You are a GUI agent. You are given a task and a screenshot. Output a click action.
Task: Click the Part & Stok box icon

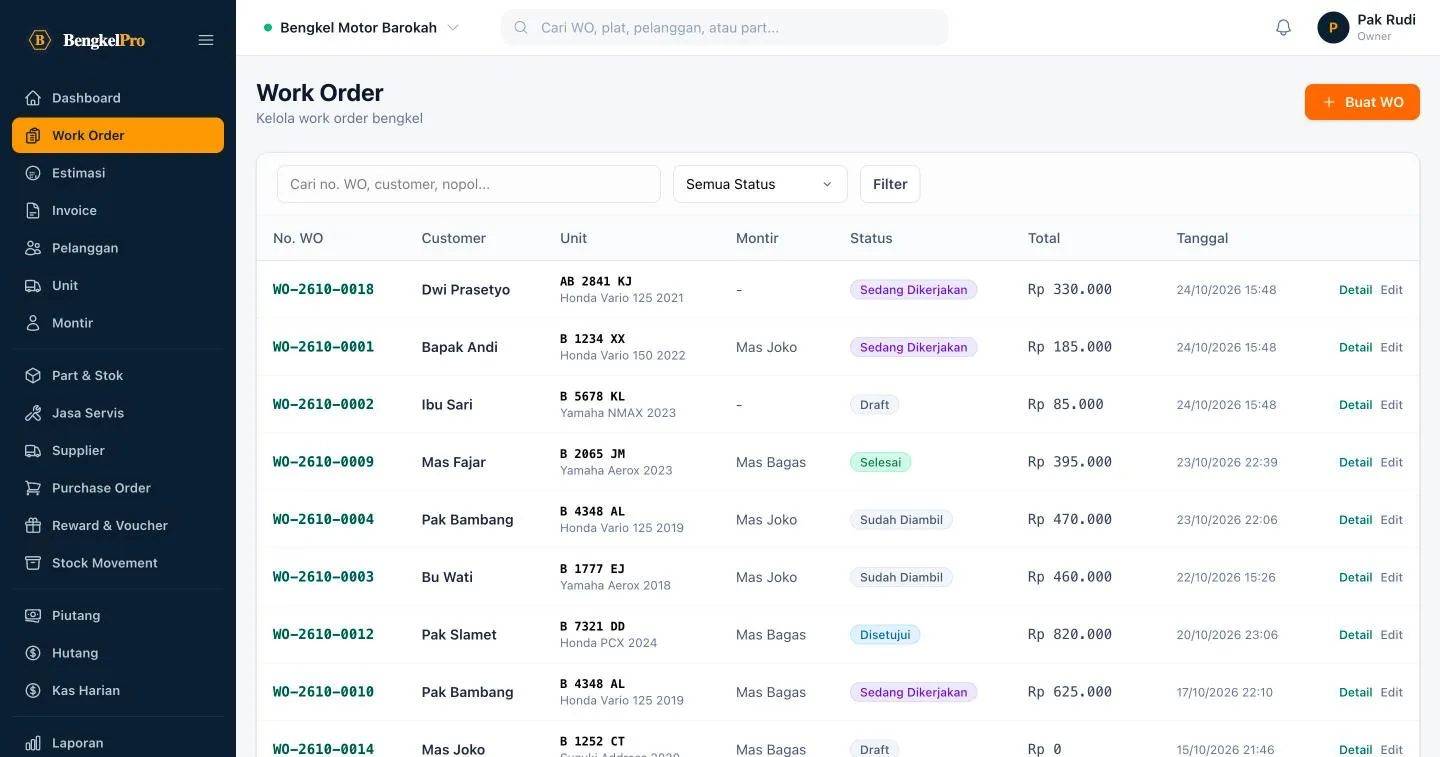click(x=33, y=376)
